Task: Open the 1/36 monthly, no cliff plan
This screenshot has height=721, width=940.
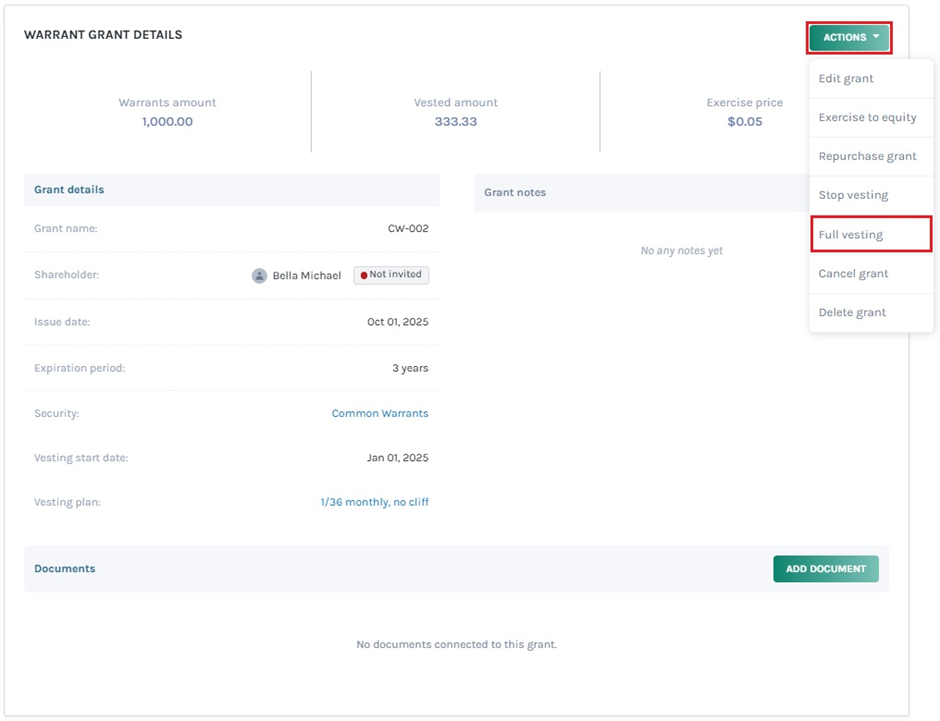Action: coord(374,503)
